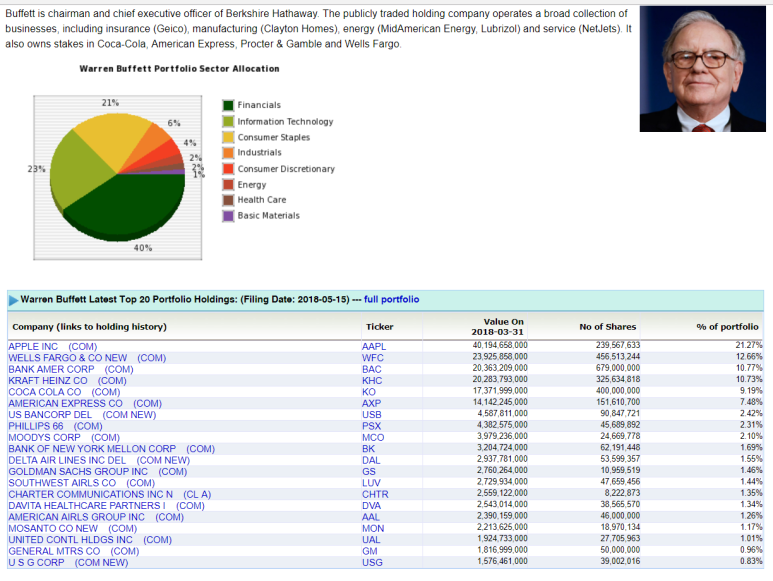
Task: Open BANK OF NEW YORK MELLON CORP link
Action: pyautogui.click(x=111, y=448)
